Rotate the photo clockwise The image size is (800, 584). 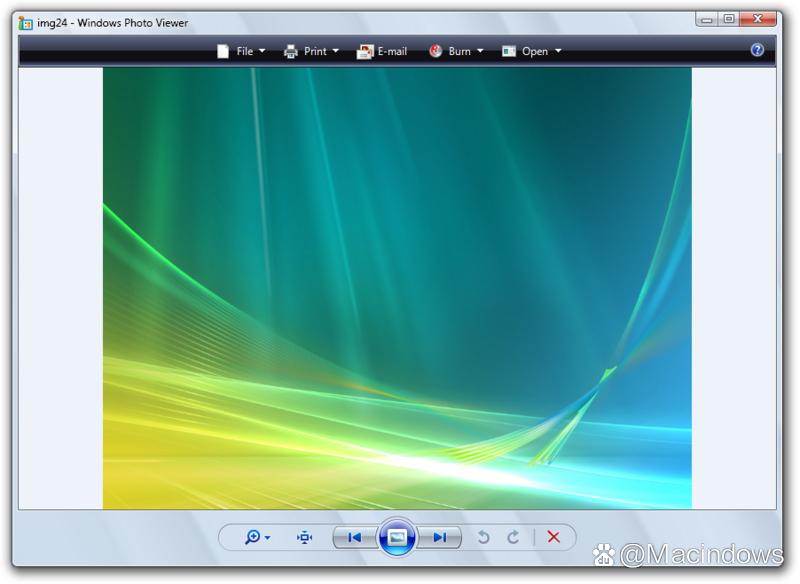point(513,537)
